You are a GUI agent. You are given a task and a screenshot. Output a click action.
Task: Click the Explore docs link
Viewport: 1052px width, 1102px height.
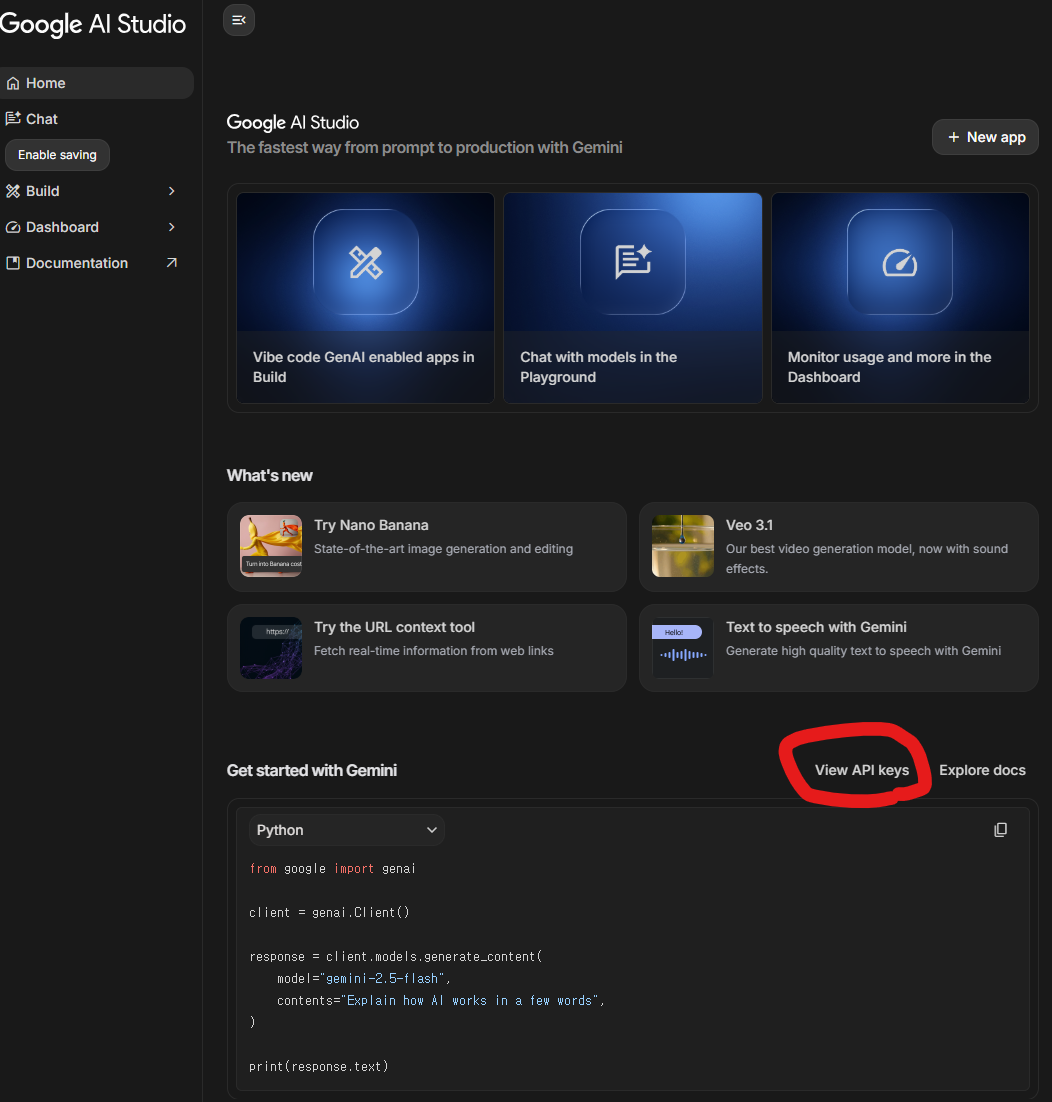(x=982, y=770)
